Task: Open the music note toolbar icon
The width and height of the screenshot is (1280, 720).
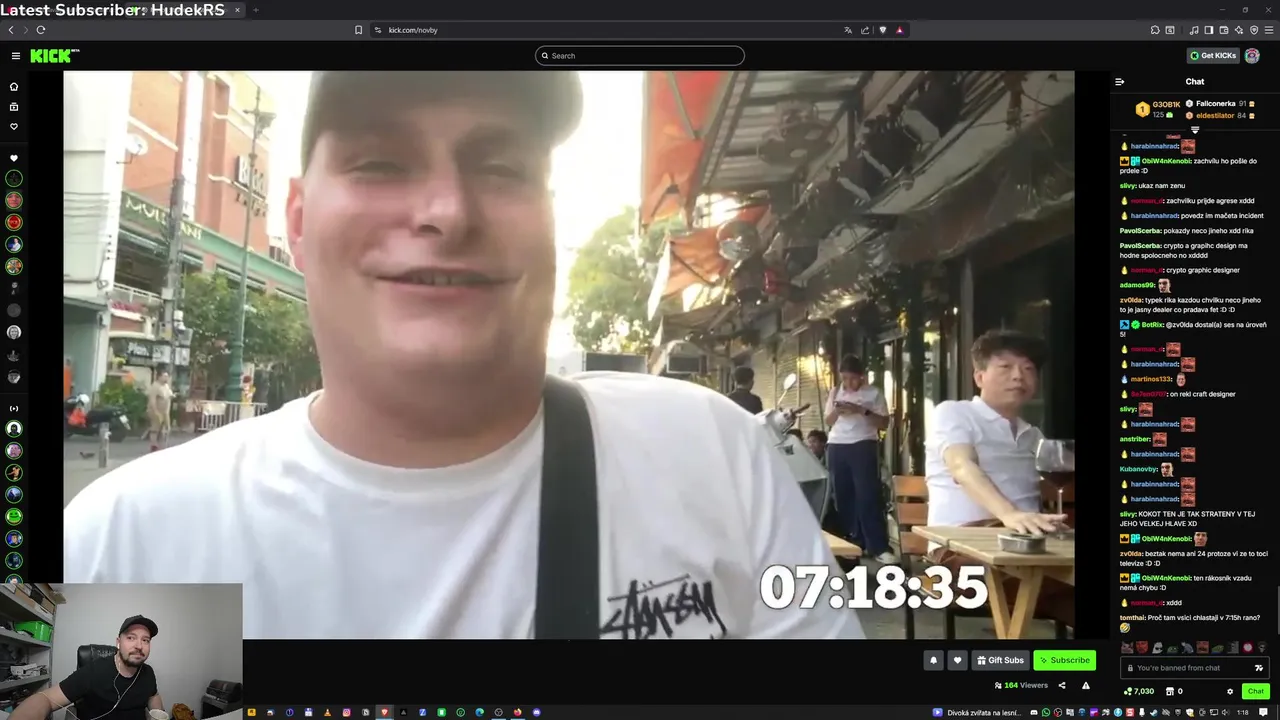Action: tap(1194, 30)
